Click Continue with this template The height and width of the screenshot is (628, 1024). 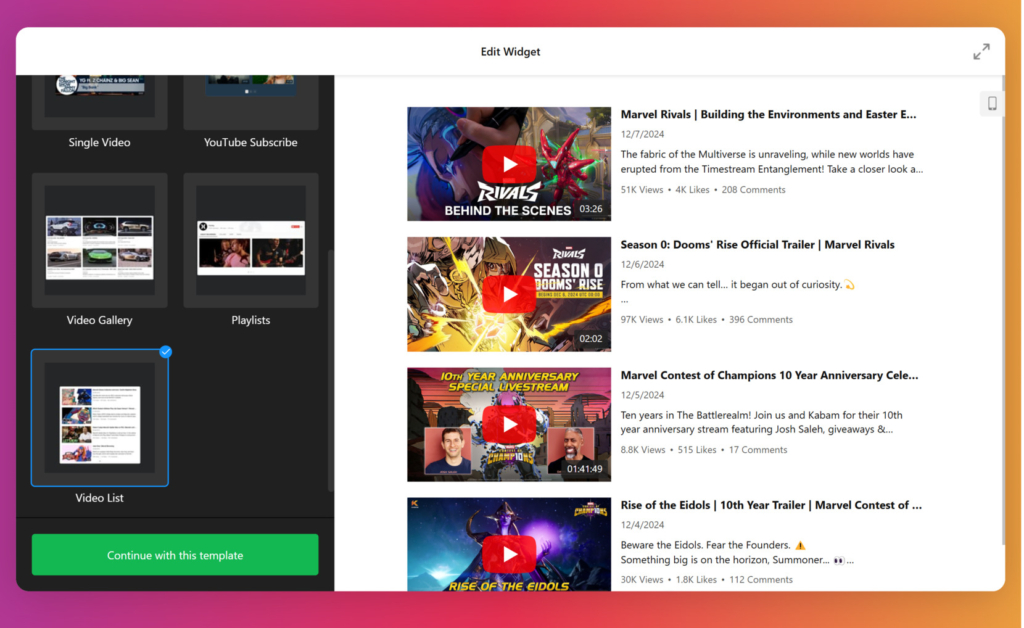tap(174, 554)
